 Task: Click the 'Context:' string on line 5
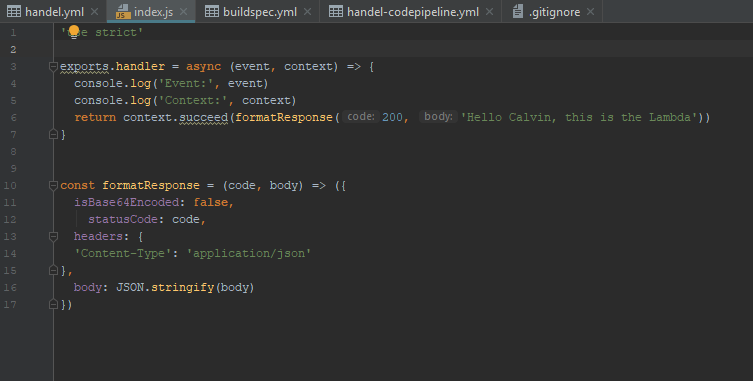point(193,100)
